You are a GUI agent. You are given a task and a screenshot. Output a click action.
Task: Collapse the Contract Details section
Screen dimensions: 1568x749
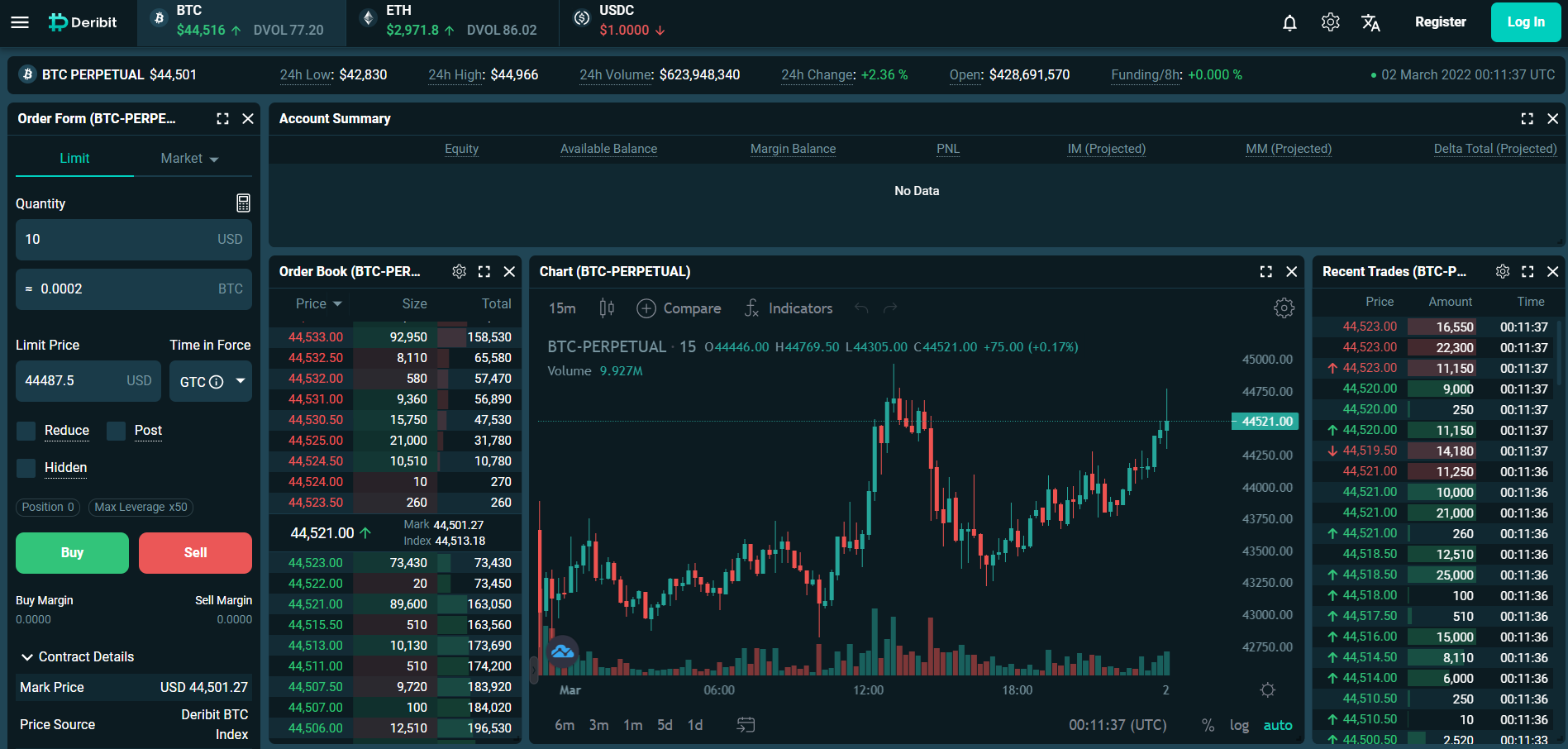point(27,656)
